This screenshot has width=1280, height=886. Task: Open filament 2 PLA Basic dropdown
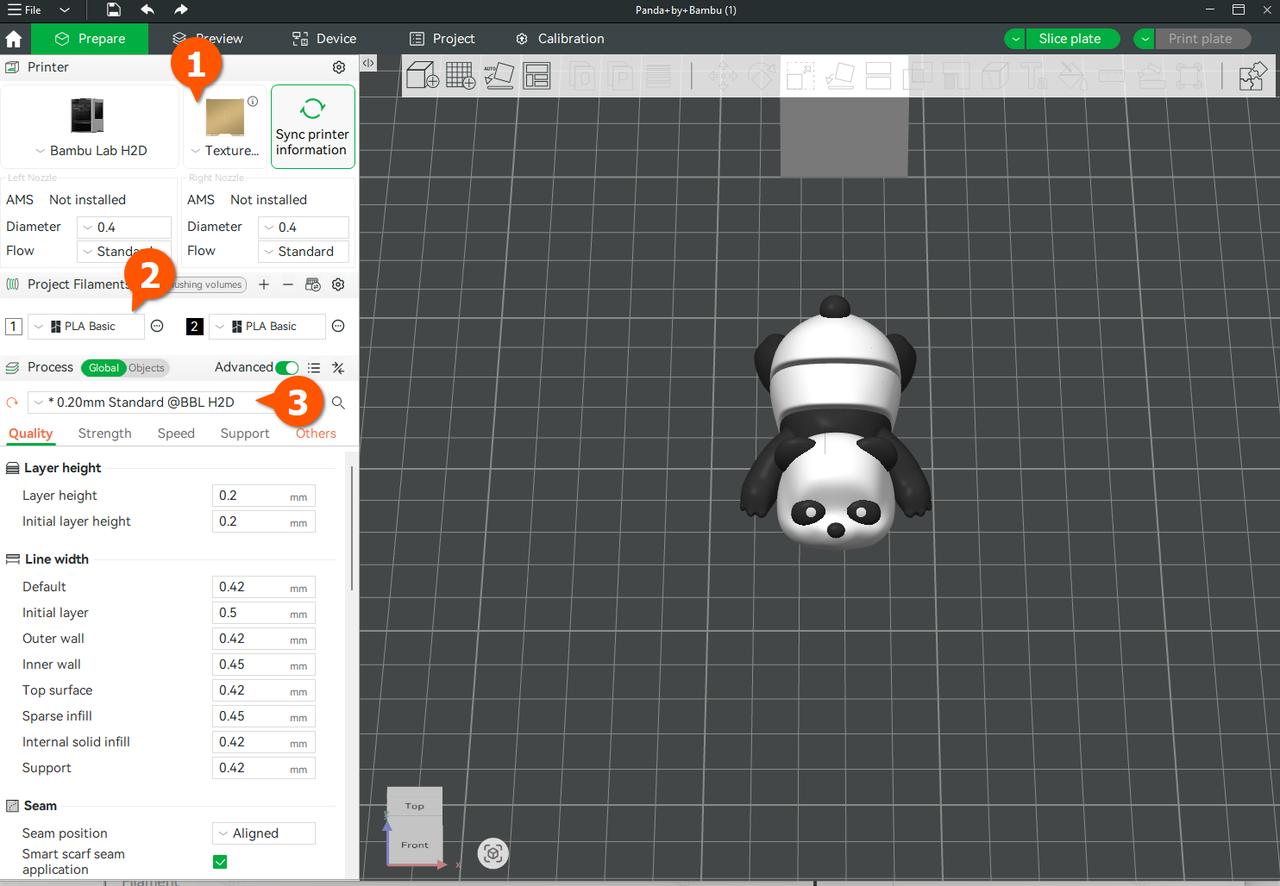(x=267, y=326)
